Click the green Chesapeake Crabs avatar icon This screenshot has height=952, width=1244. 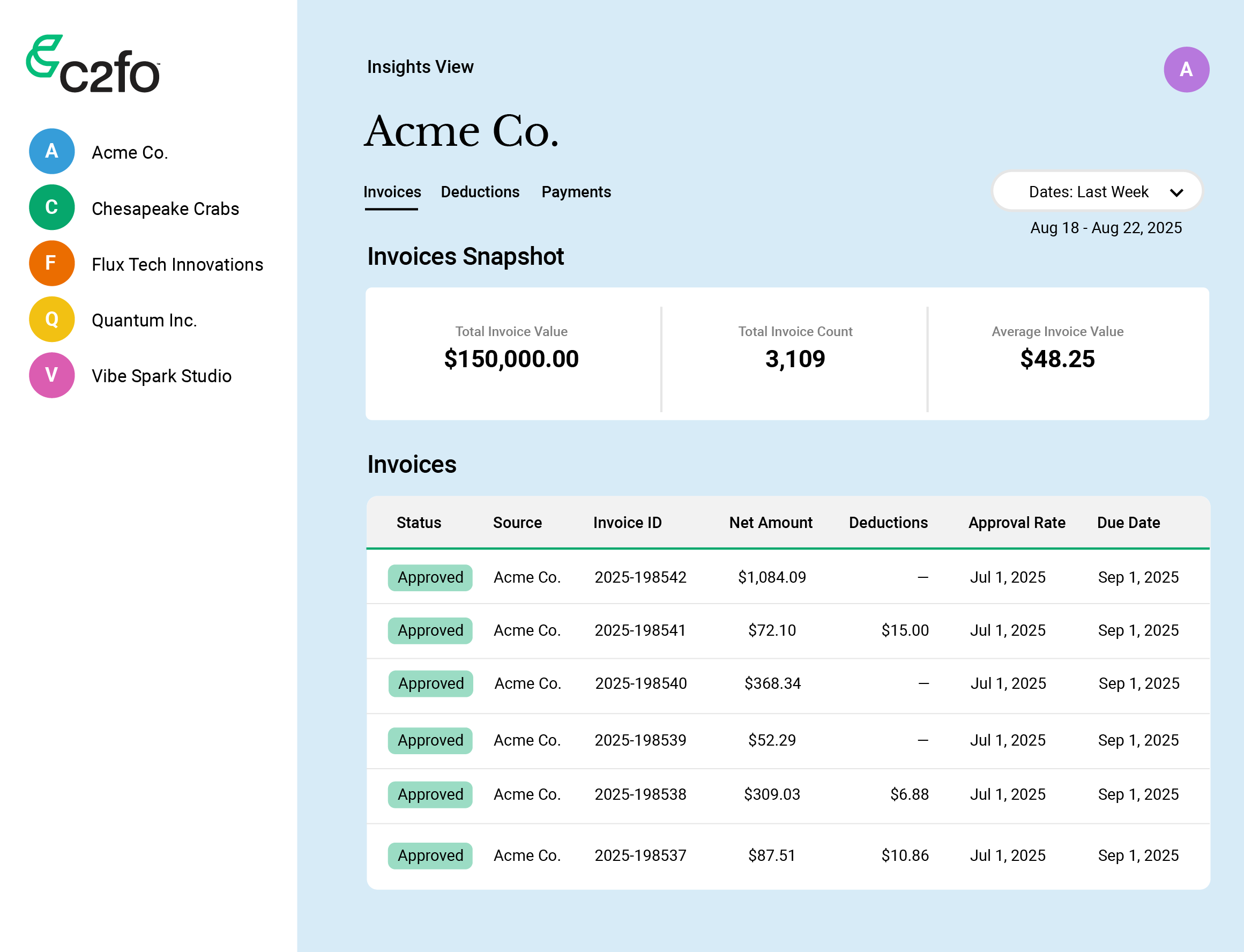[x=51, y=207]
